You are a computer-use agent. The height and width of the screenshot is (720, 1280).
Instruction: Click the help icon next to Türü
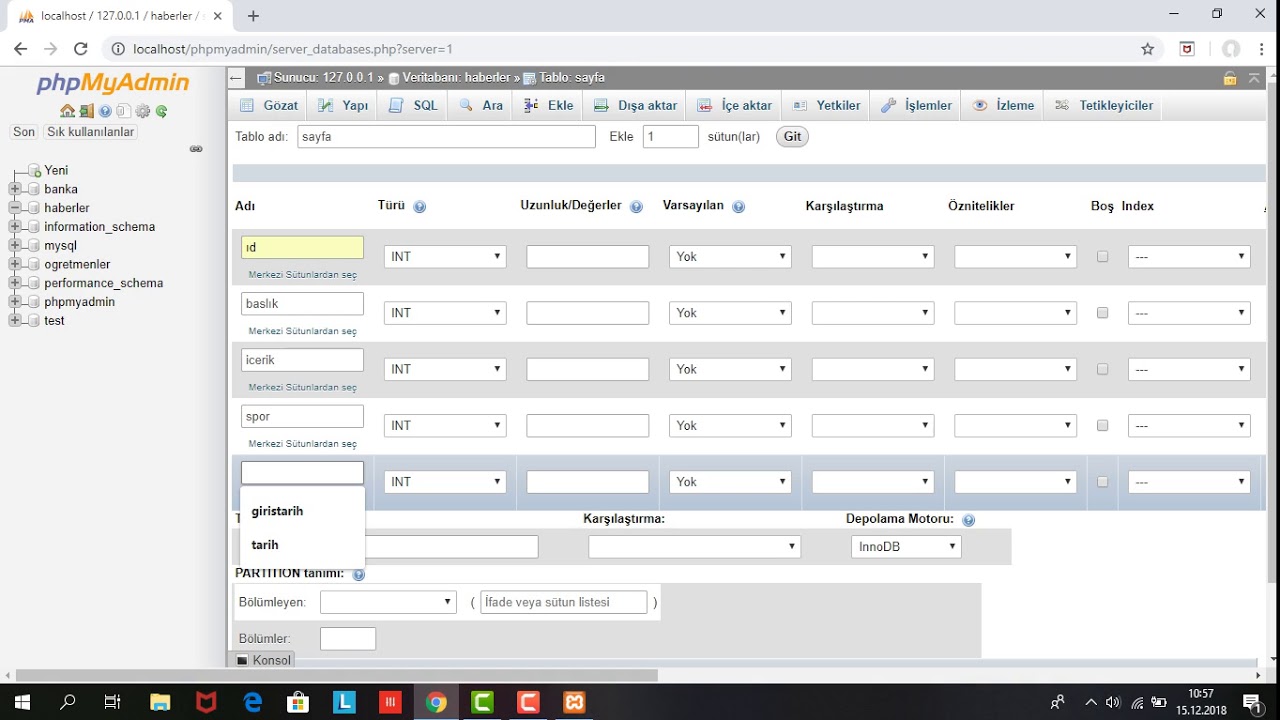click(419, 207)
